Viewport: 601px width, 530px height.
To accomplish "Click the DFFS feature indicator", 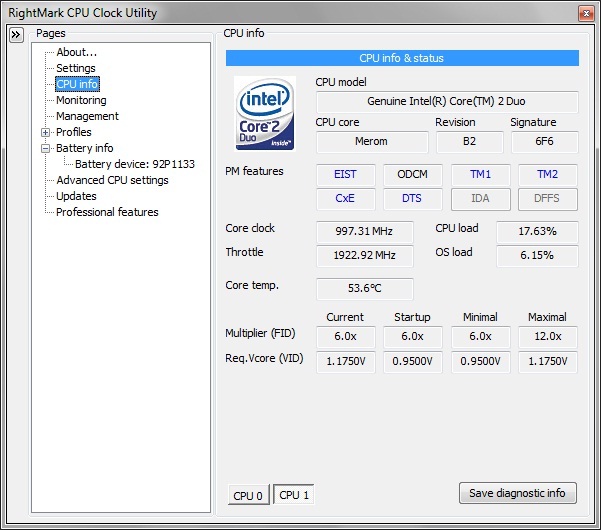I will (547, 199).
